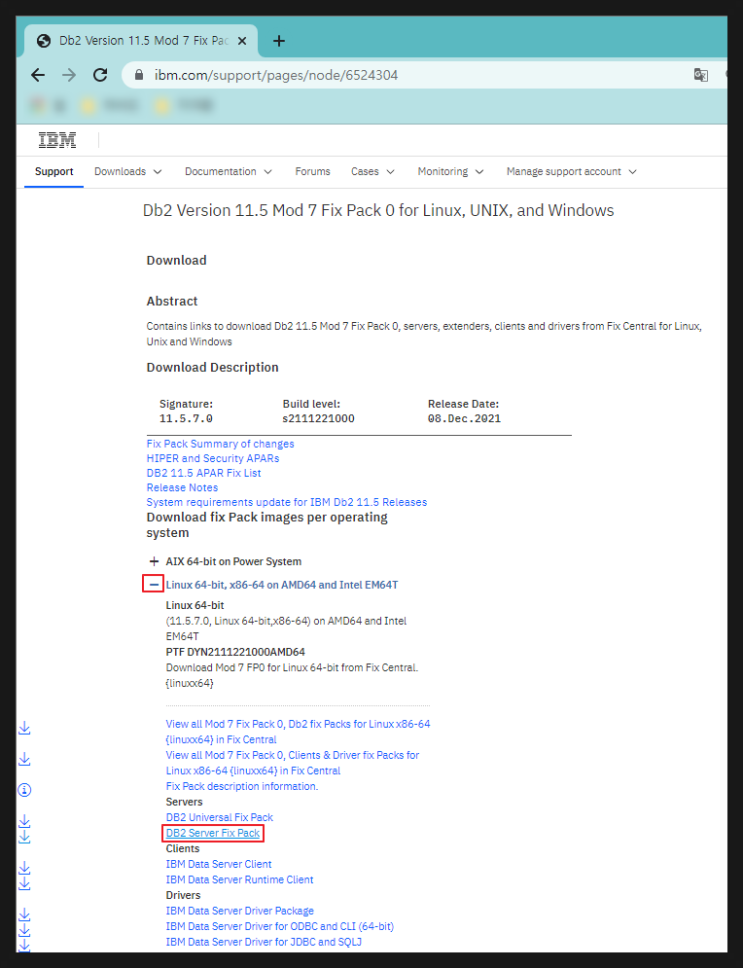Click download icon beside IBM Data Server Runtime Client
743x968 pixels.
point(24,884)
